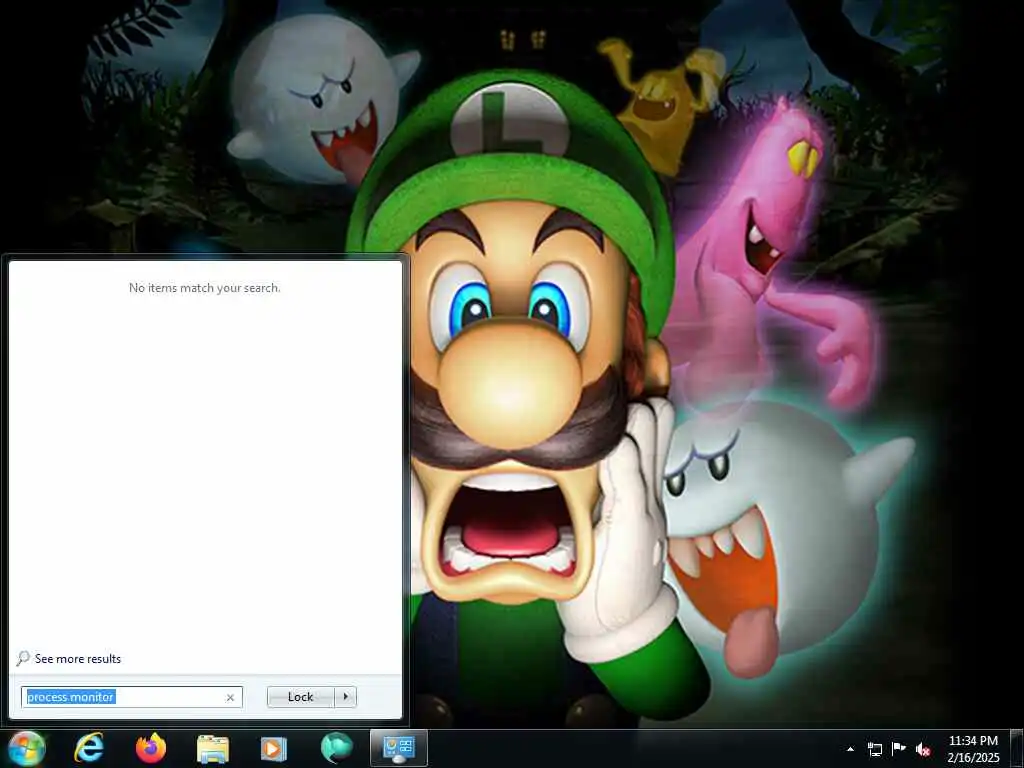Open the network tray icon
The height and width of the screenshot is (768, 1024).
[874, 749]
